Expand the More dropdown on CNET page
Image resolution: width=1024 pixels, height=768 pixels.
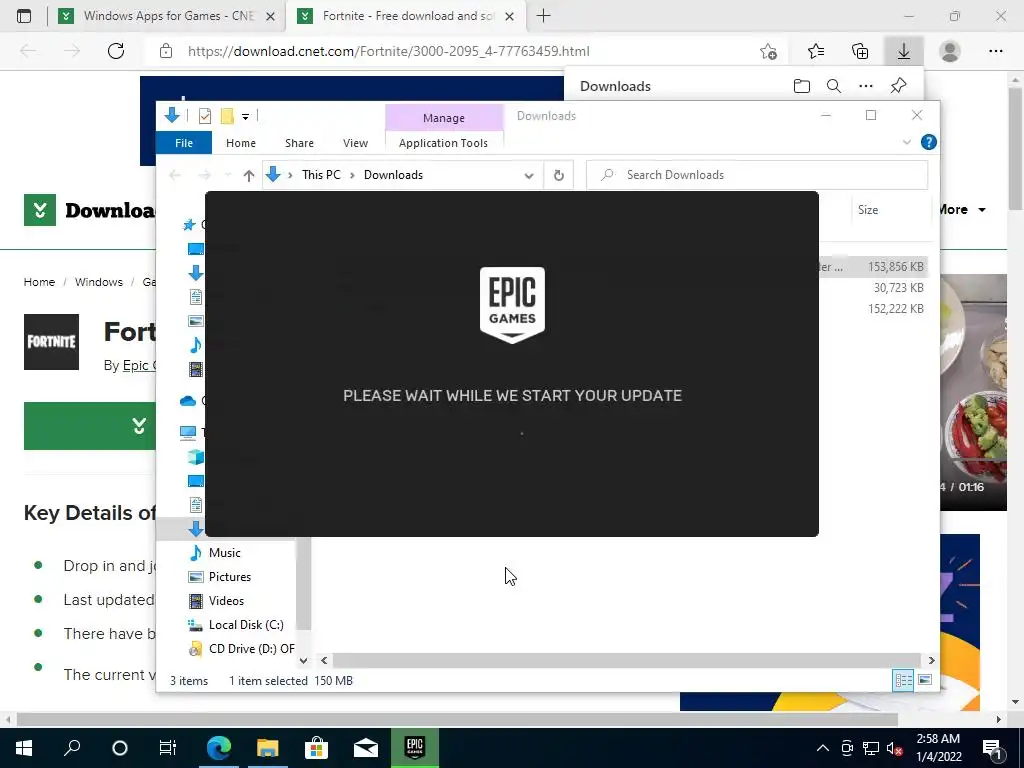tap(962, 210)
